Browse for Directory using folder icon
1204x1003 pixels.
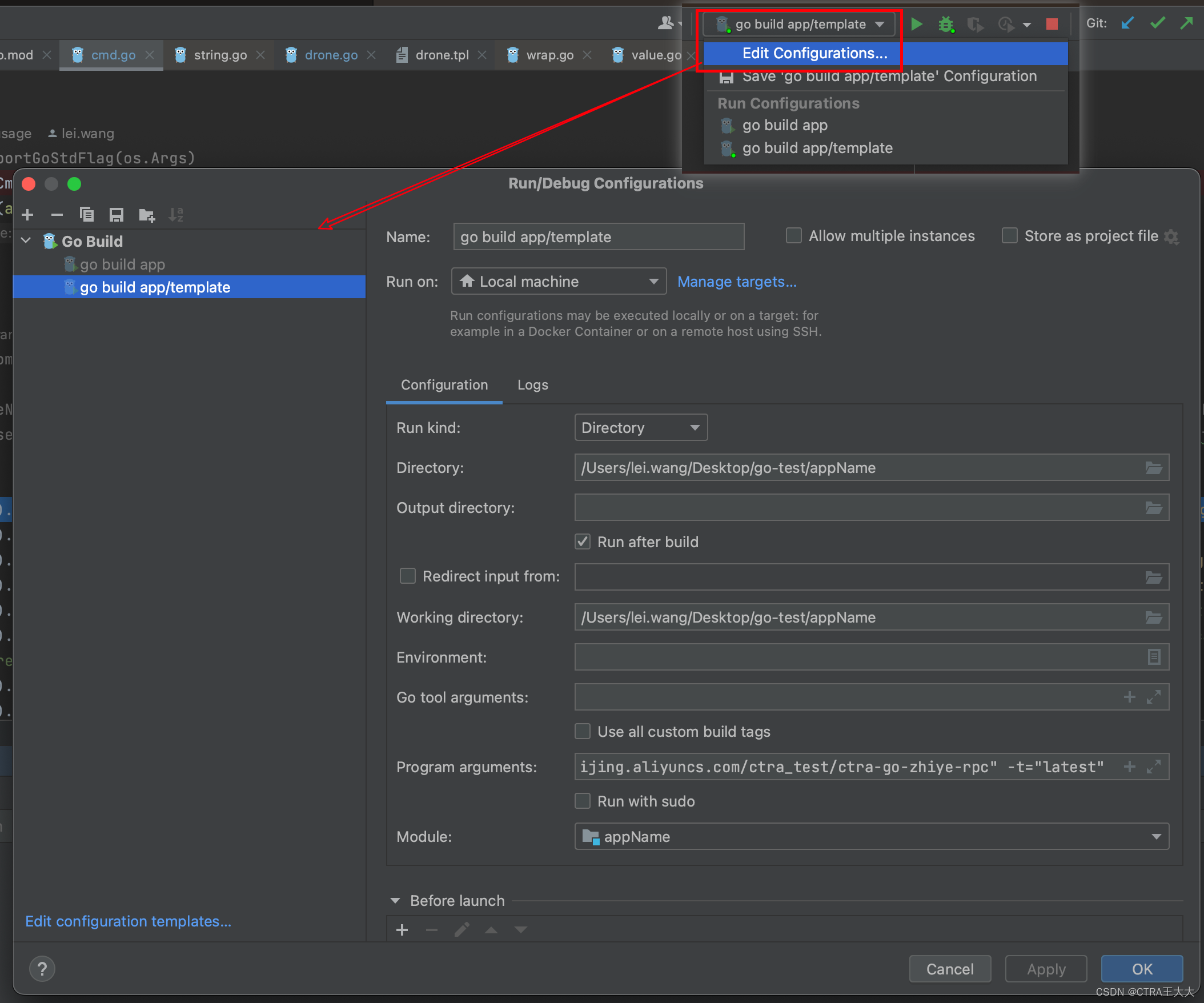1153,468
